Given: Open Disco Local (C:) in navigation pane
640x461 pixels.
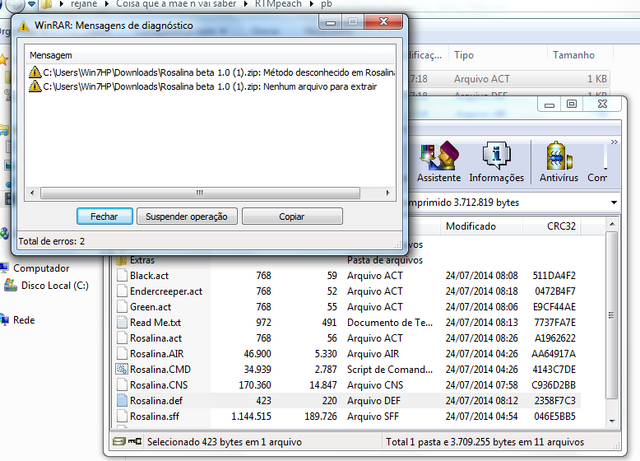Looking at the screenshot, I should pos(55,285).
